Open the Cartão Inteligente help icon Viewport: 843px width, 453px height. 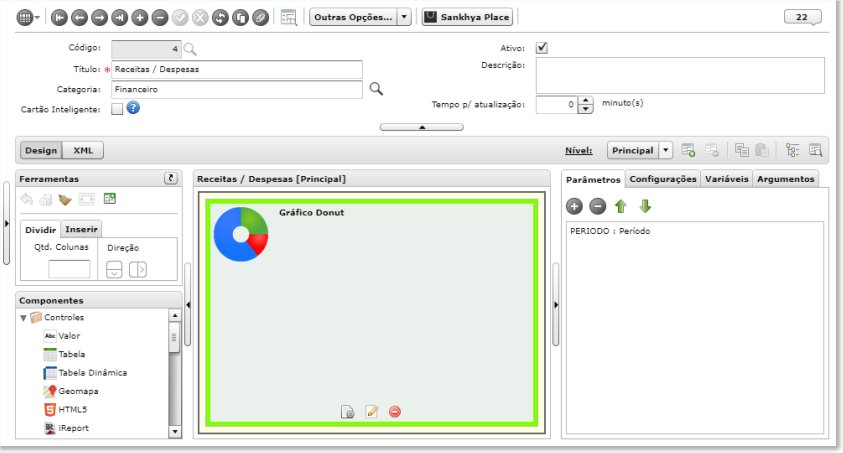[x=133, y=108]
